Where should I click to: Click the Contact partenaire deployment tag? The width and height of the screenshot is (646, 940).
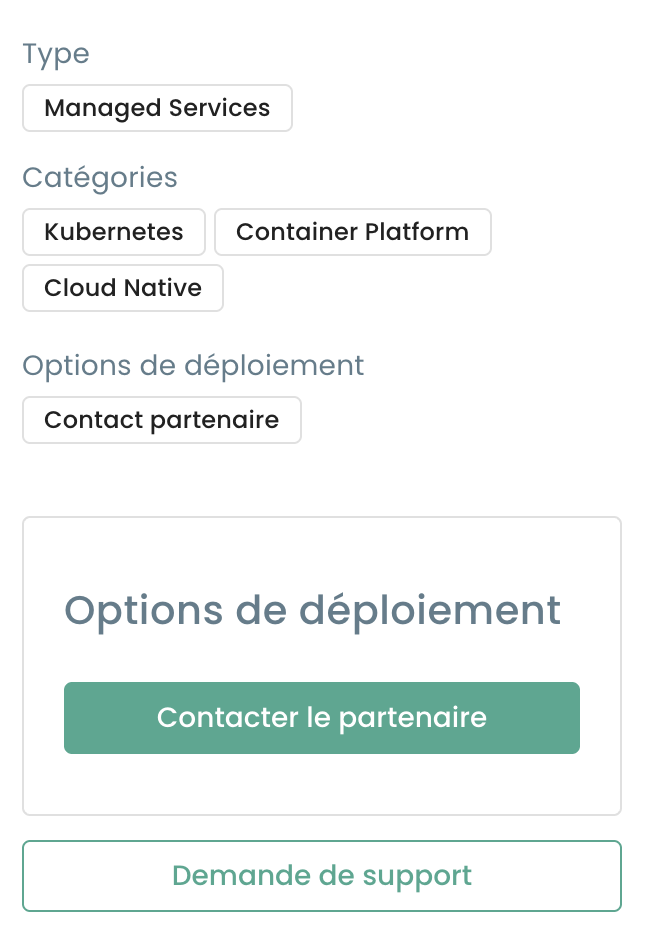[x=161, y=420]
